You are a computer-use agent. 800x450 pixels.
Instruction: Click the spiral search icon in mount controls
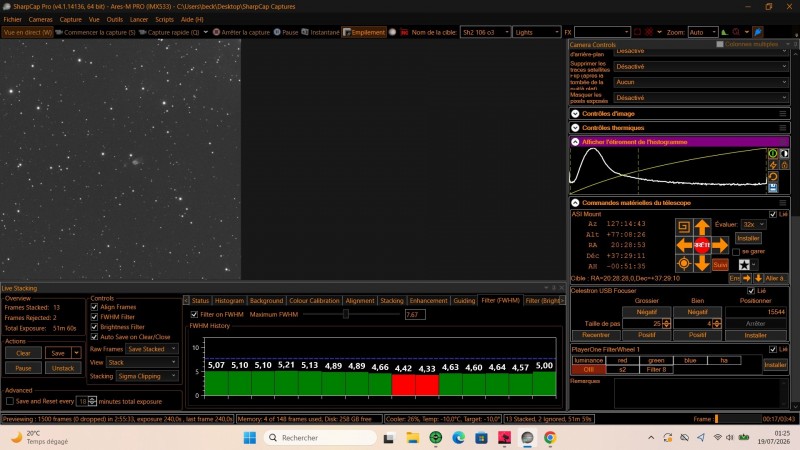[x=684, y=227]
